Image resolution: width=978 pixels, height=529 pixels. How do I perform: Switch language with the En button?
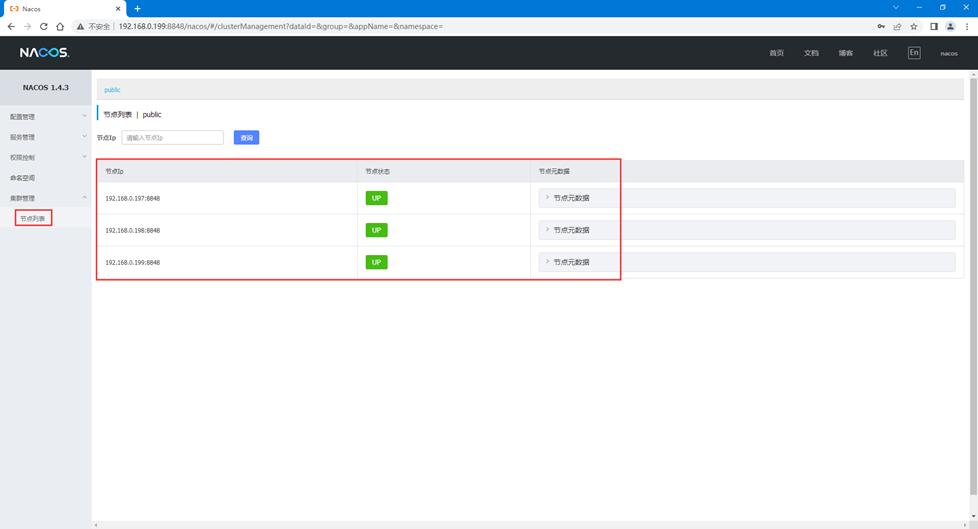pyautogui.click(x=914, y=53)
